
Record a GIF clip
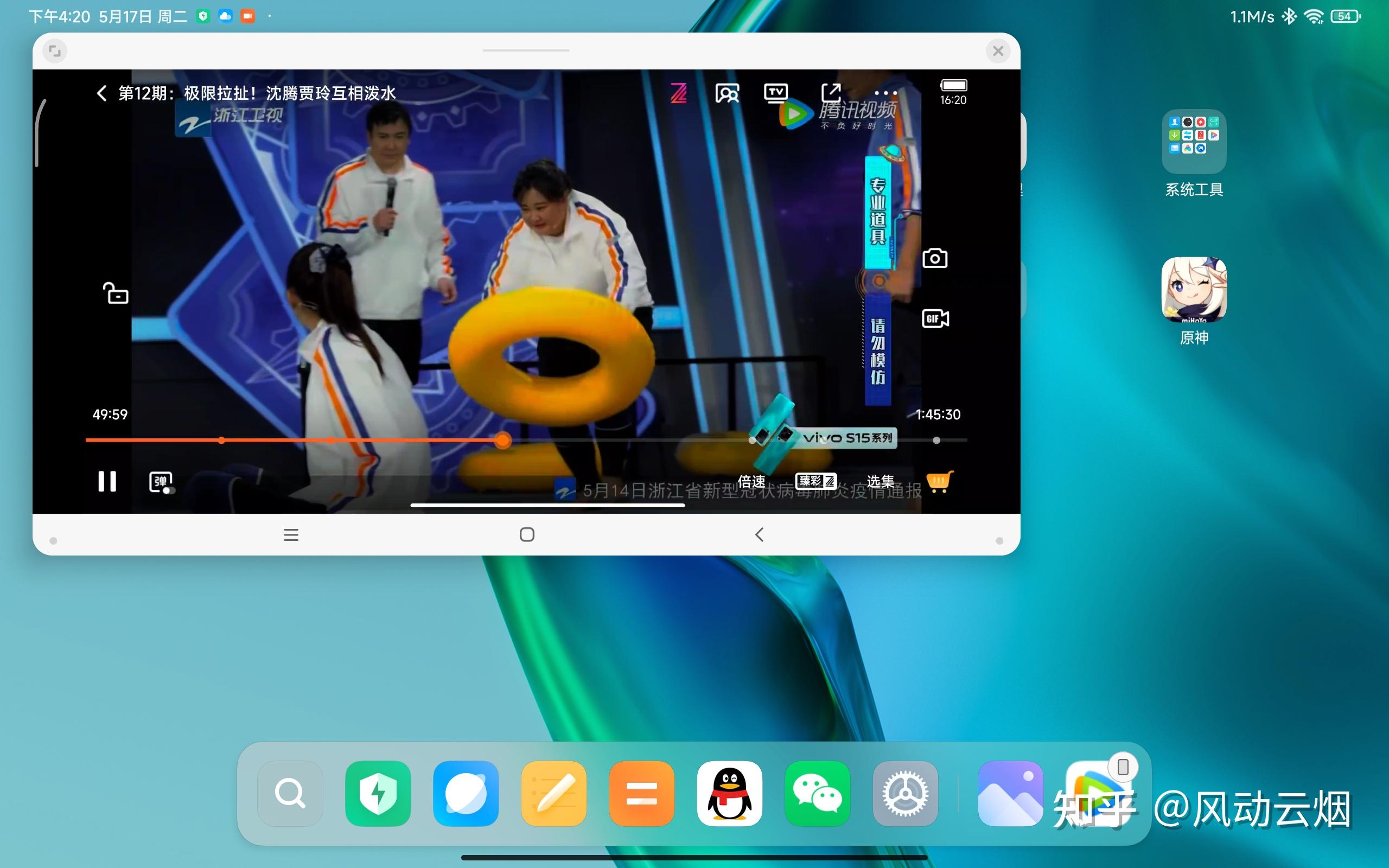tap(935, 318)
